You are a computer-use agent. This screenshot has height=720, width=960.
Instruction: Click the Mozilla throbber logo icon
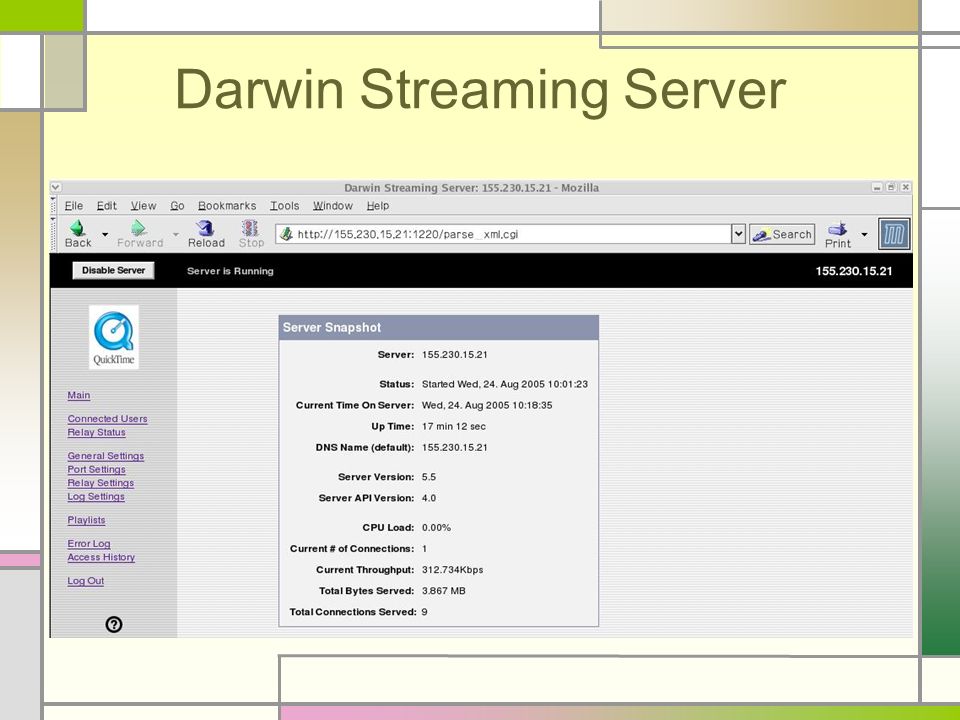tap(894, 234)
